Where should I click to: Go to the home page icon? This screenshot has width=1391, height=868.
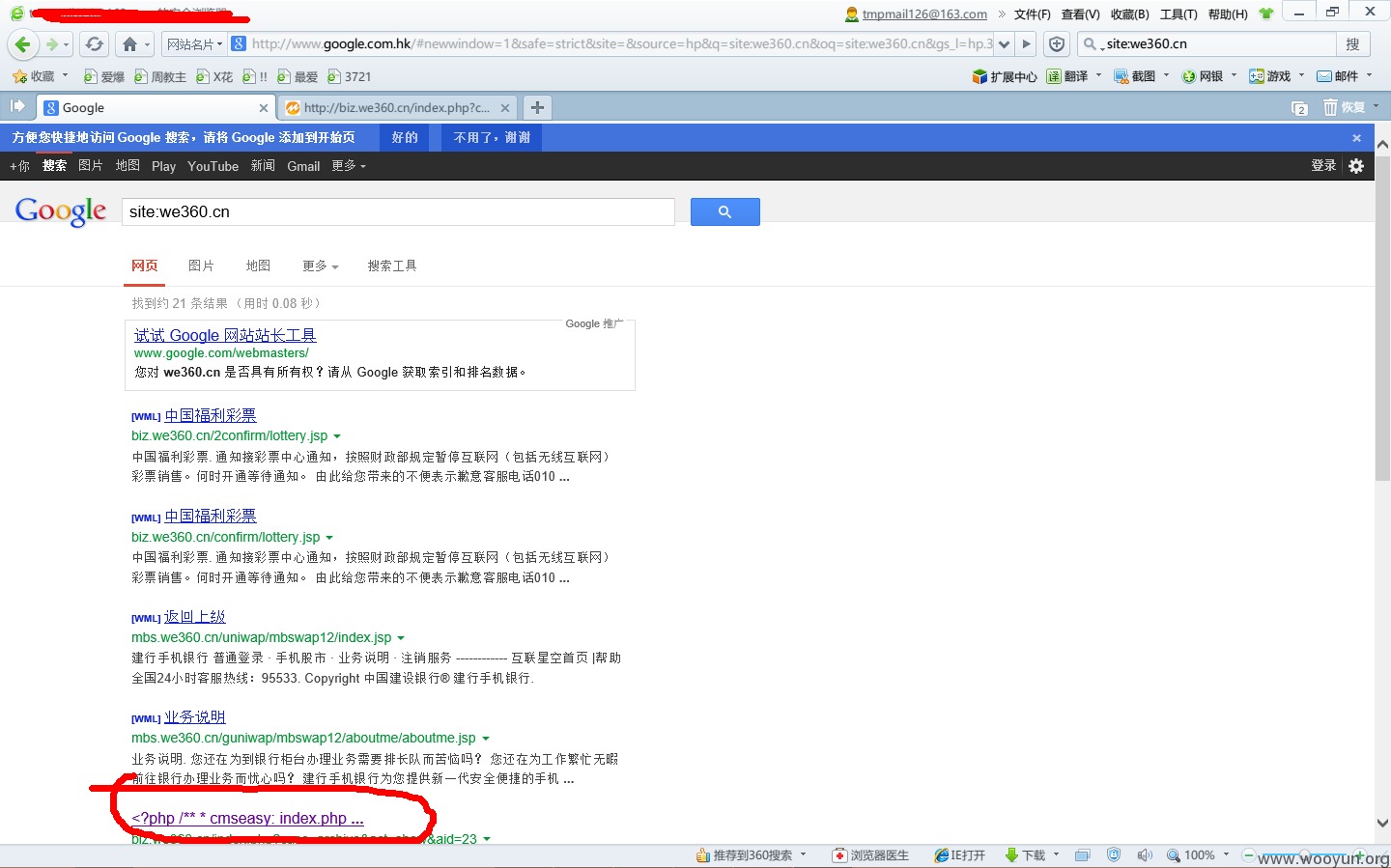pos(129,43)
